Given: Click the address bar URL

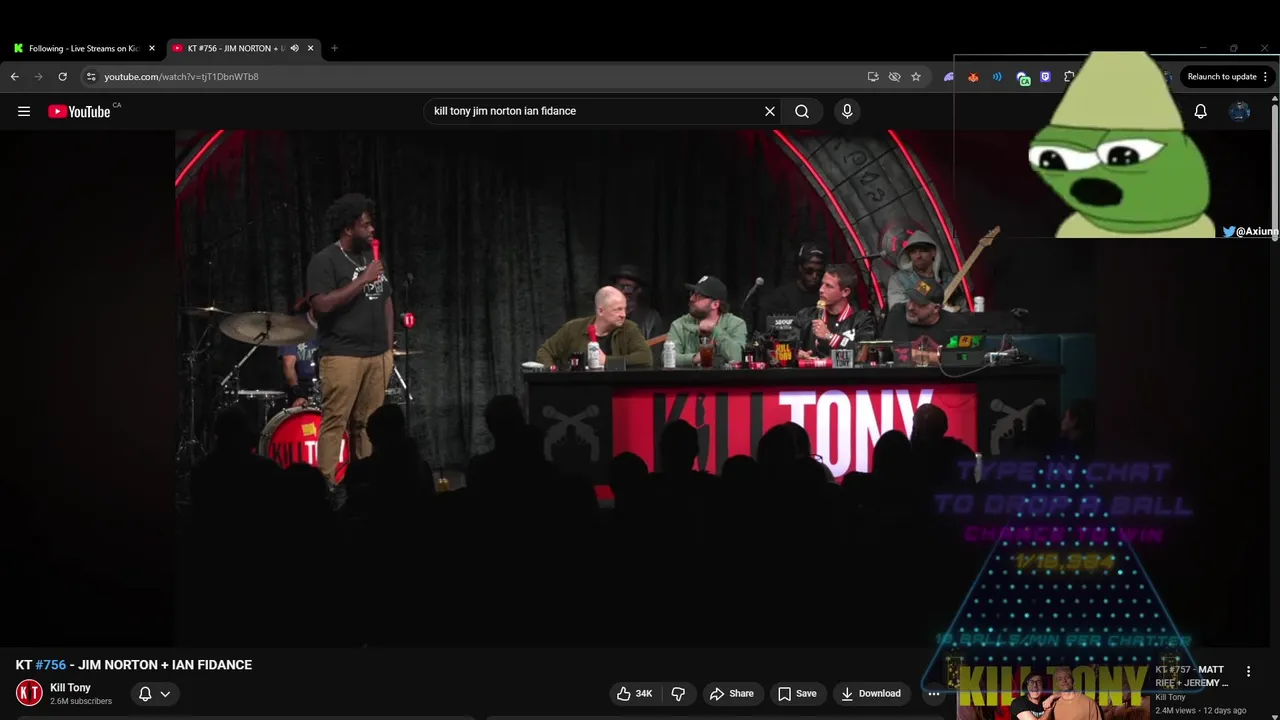Looking at the screenshot, I should click(x=181, y=76).
